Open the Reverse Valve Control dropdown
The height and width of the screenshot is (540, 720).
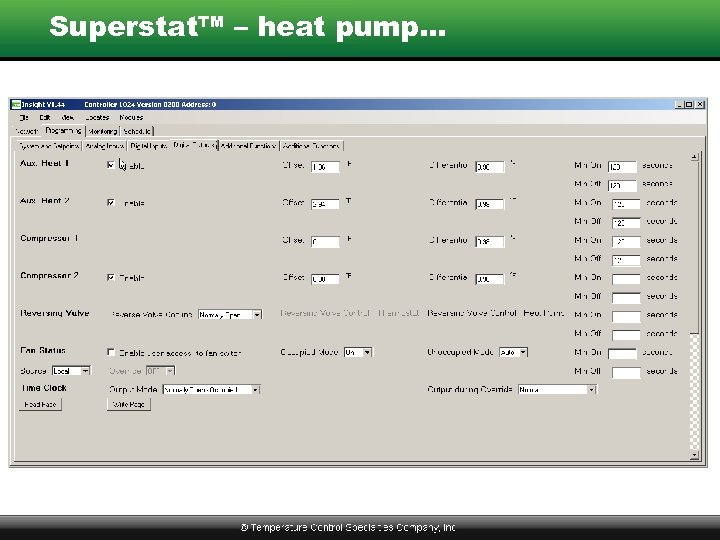(230, 315)
